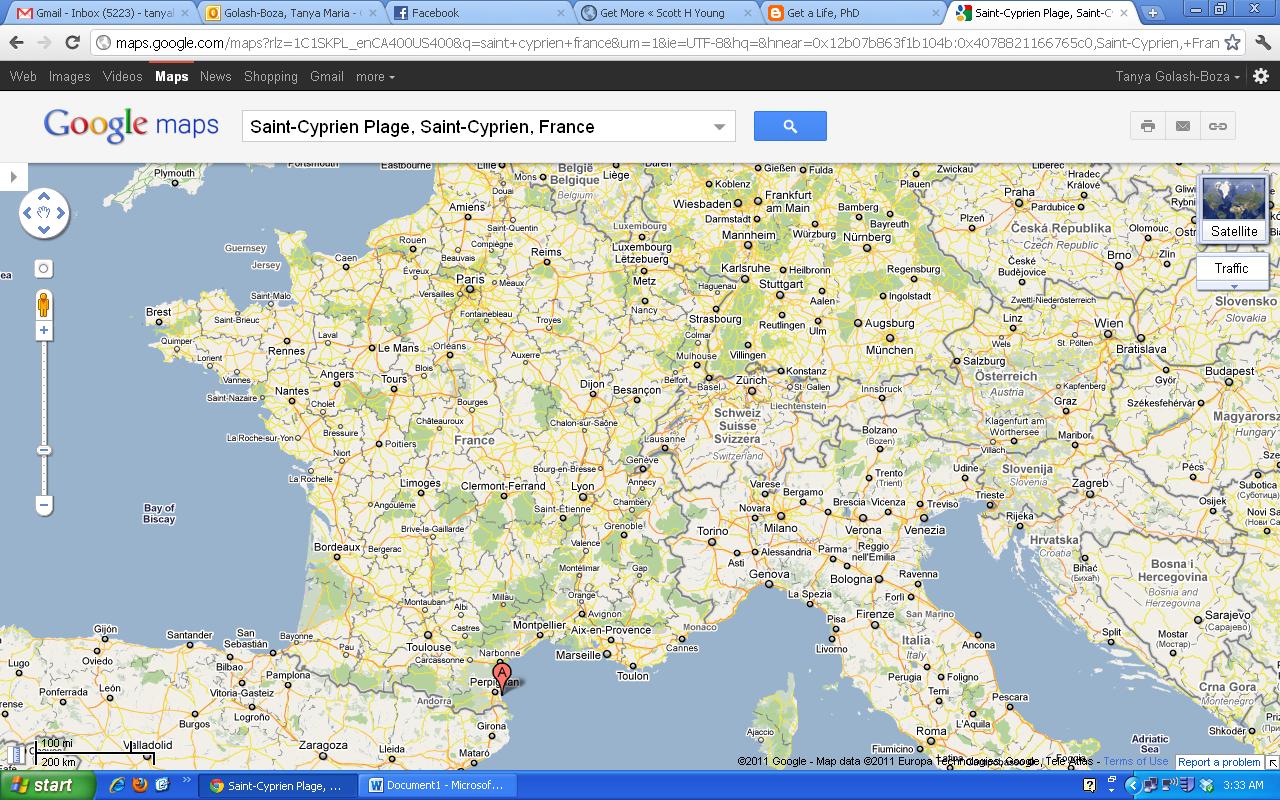
Task: Switch to the Images search section
Action: point(69,76)
